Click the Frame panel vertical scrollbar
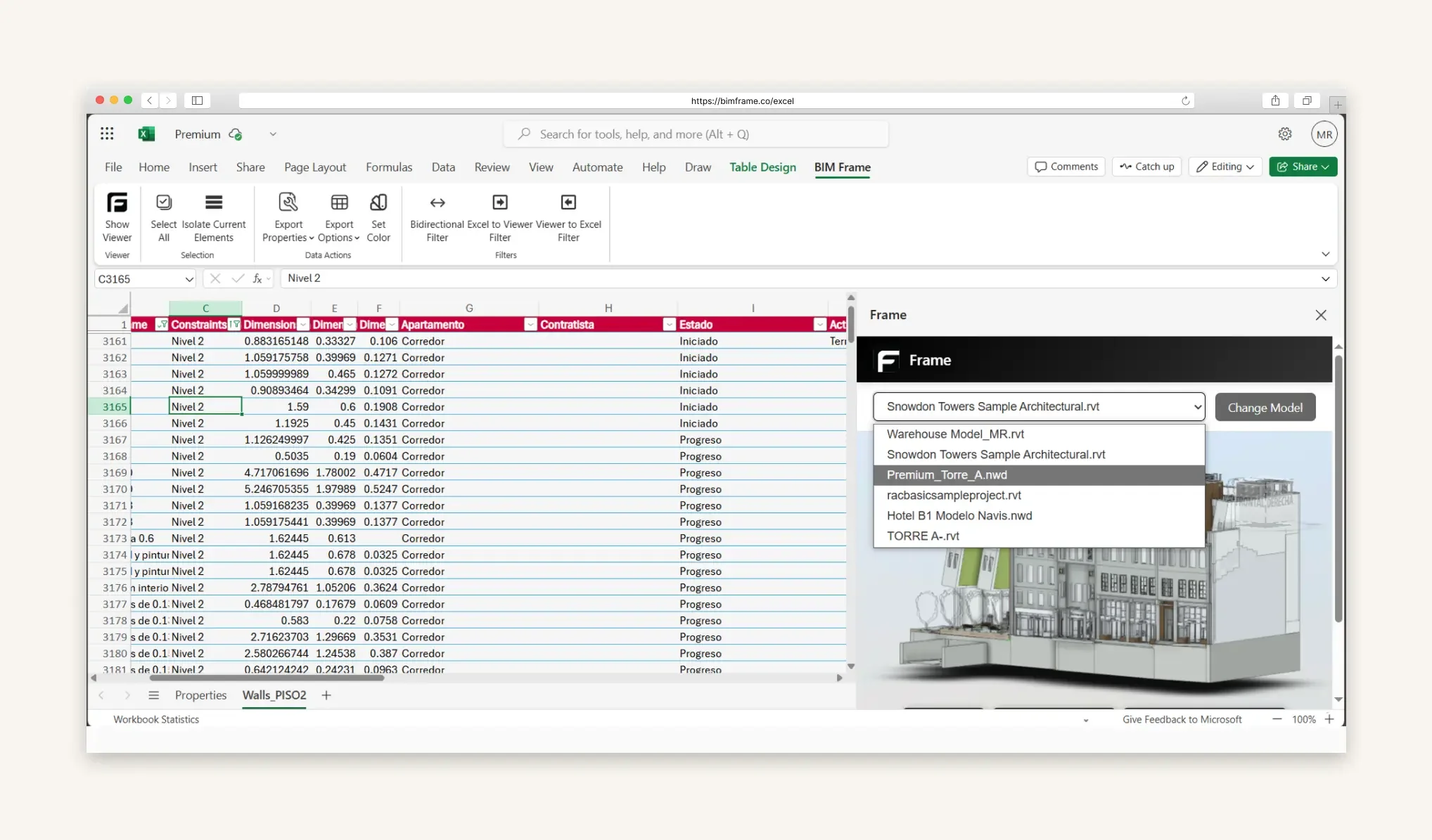This screenshot has width=1432, height=840. pos(1338,489)
